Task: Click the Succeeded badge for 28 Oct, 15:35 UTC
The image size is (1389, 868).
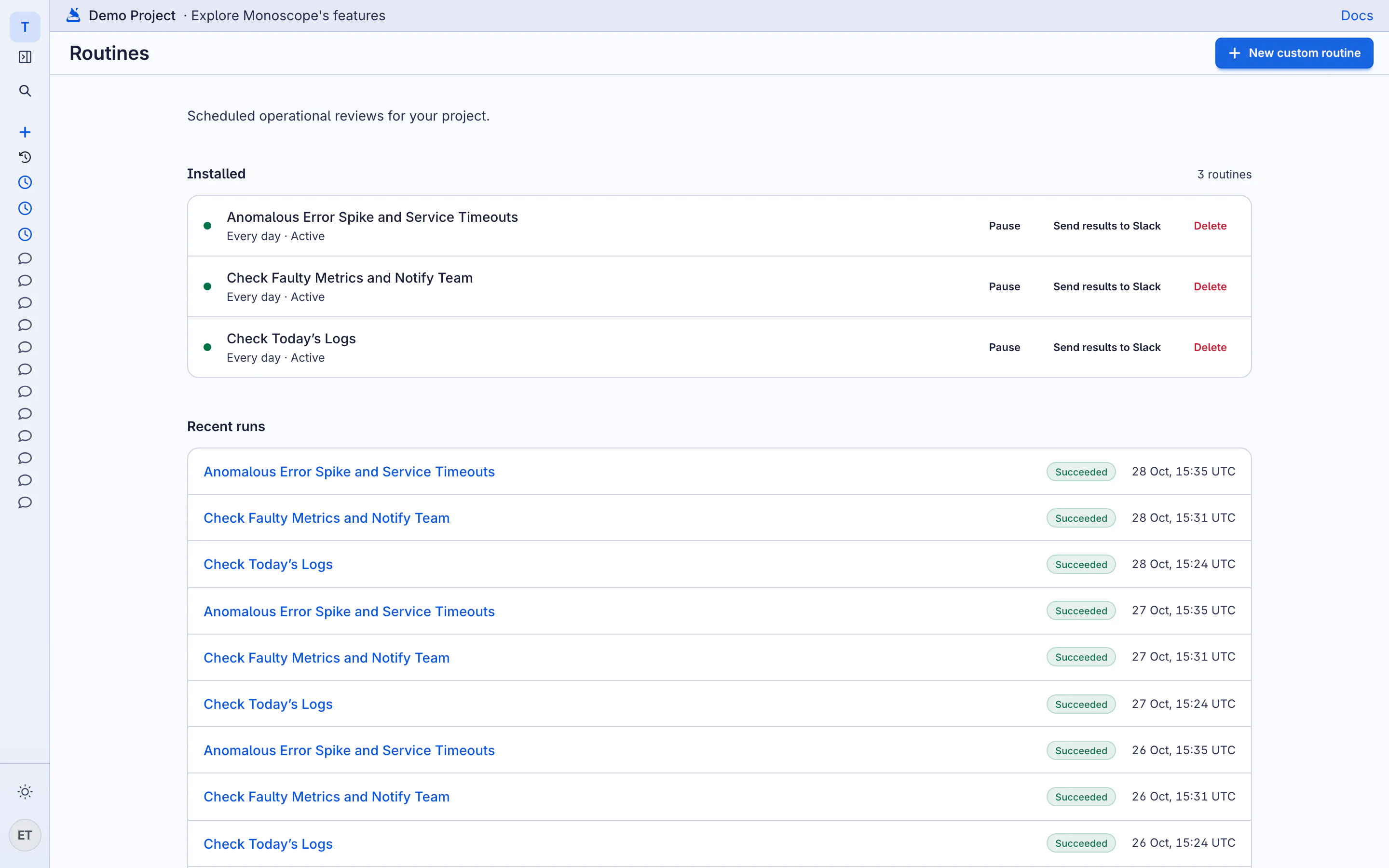Action: (1081, 472)
